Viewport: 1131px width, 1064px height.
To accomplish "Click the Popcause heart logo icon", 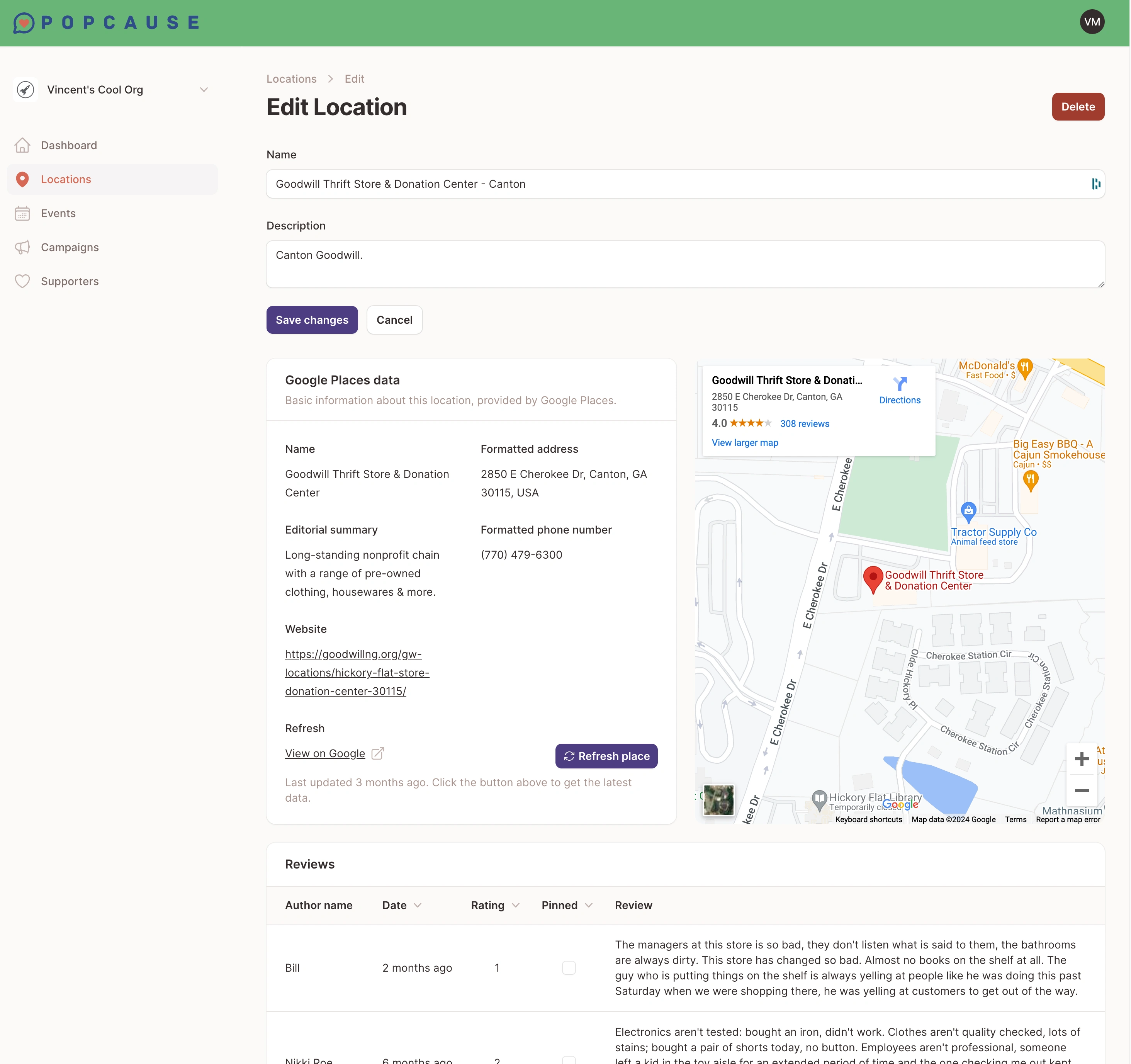I will 24,23.
